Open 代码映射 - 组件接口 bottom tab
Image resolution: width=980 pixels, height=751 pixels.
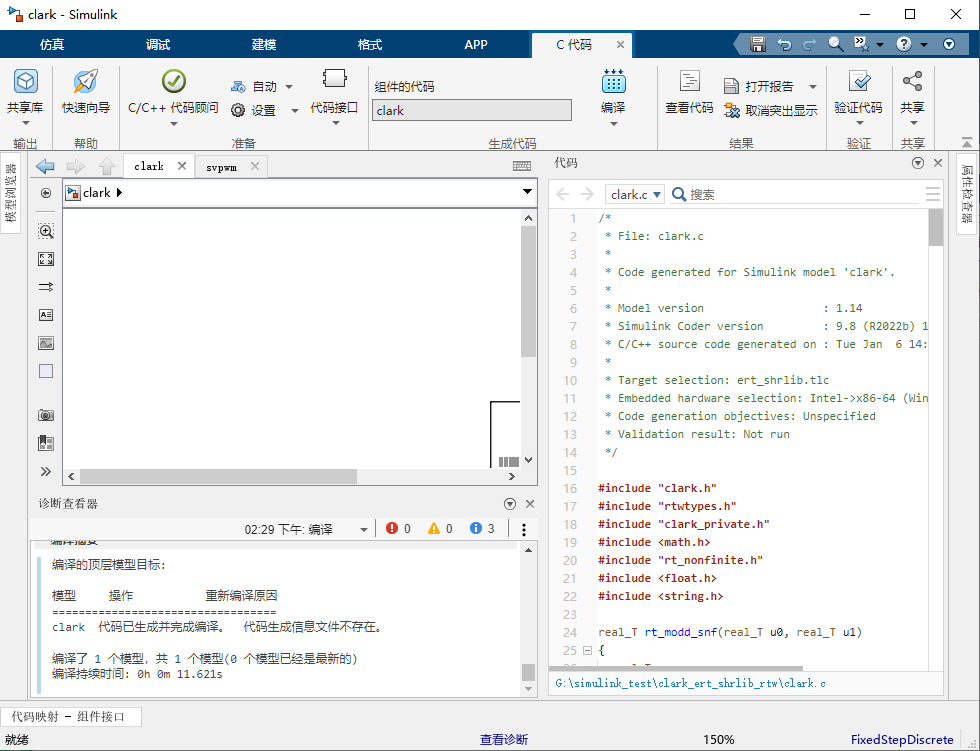click(71, 717)
